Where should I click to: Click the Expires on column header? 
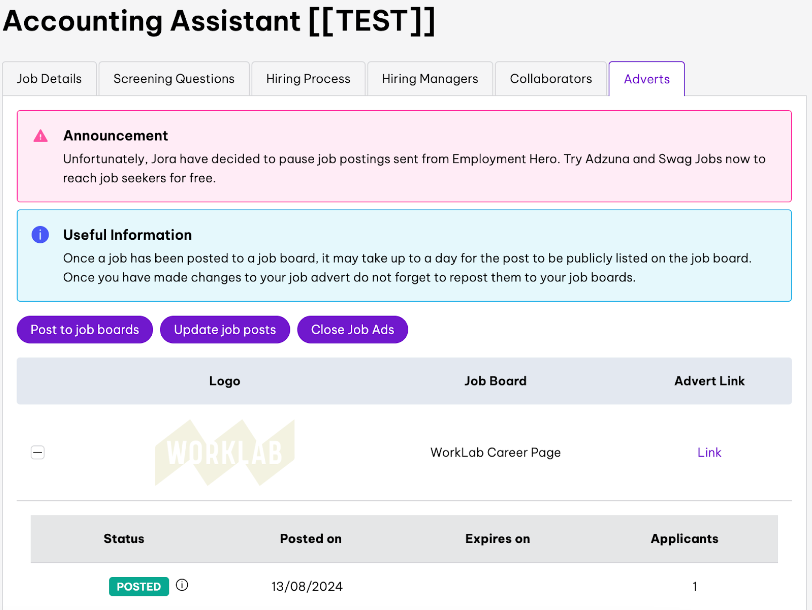497,539
